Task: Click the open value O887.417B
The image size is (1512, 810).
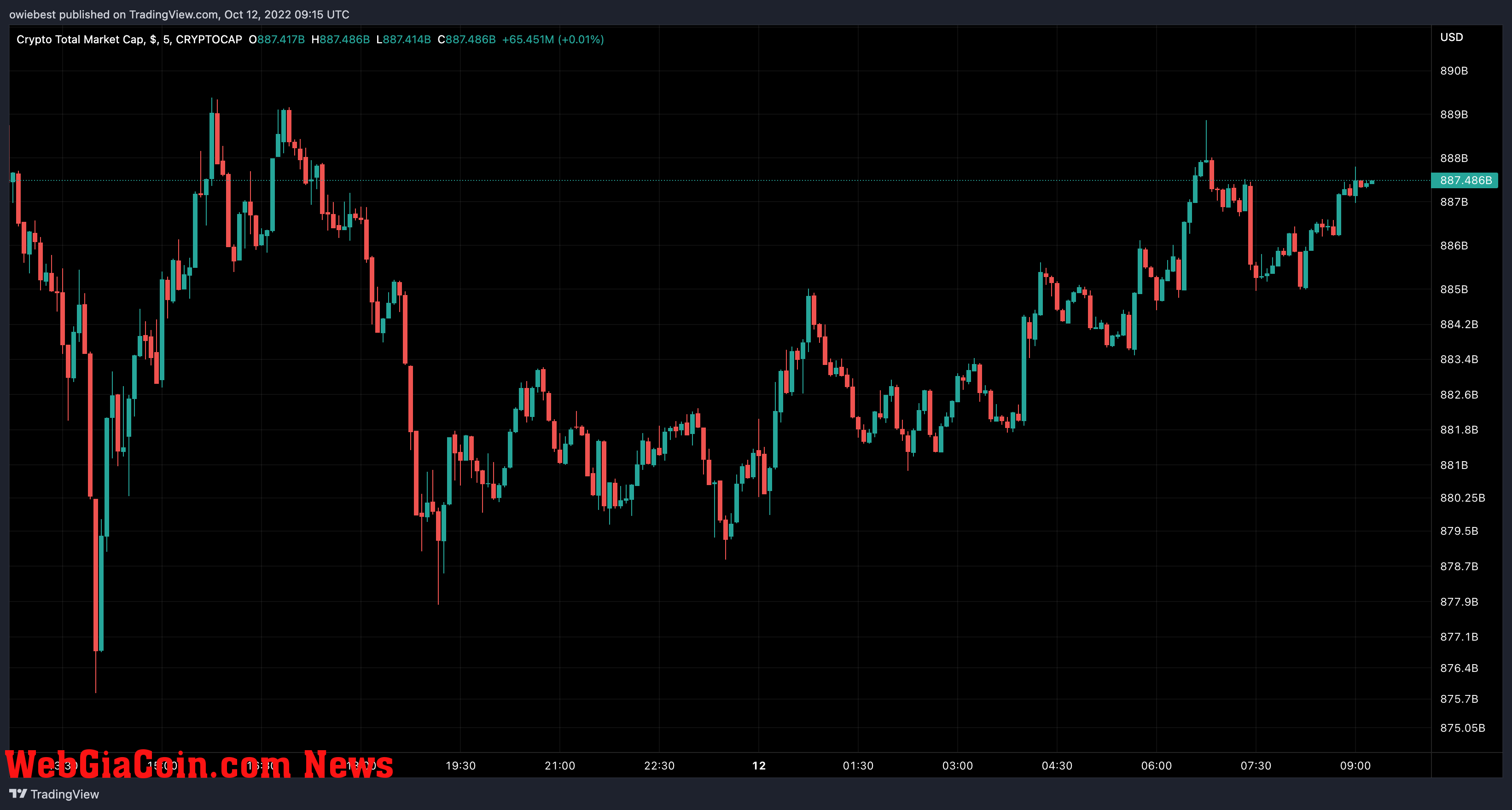Action: click(x=276, y=39)
